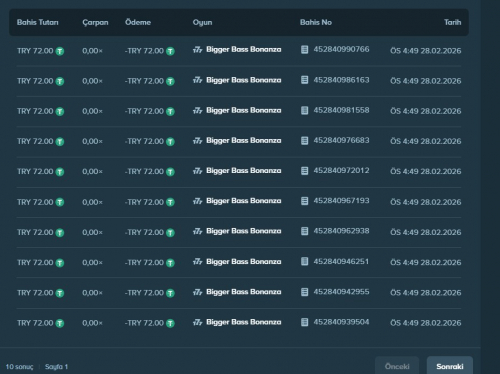
Task: Select bet number 452840967193
Action: (341, 201)
